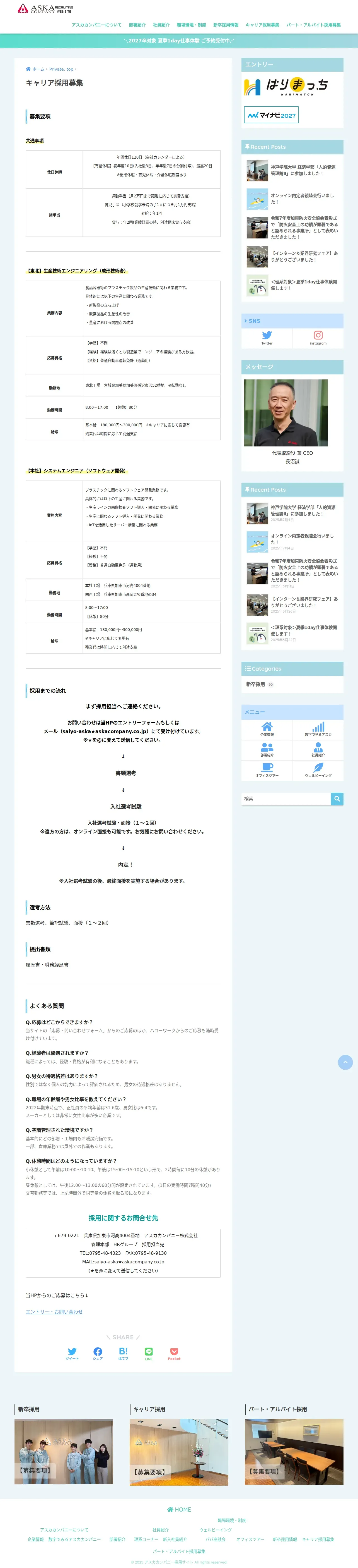Open the はりまっち entry banner

coord(286,87)
